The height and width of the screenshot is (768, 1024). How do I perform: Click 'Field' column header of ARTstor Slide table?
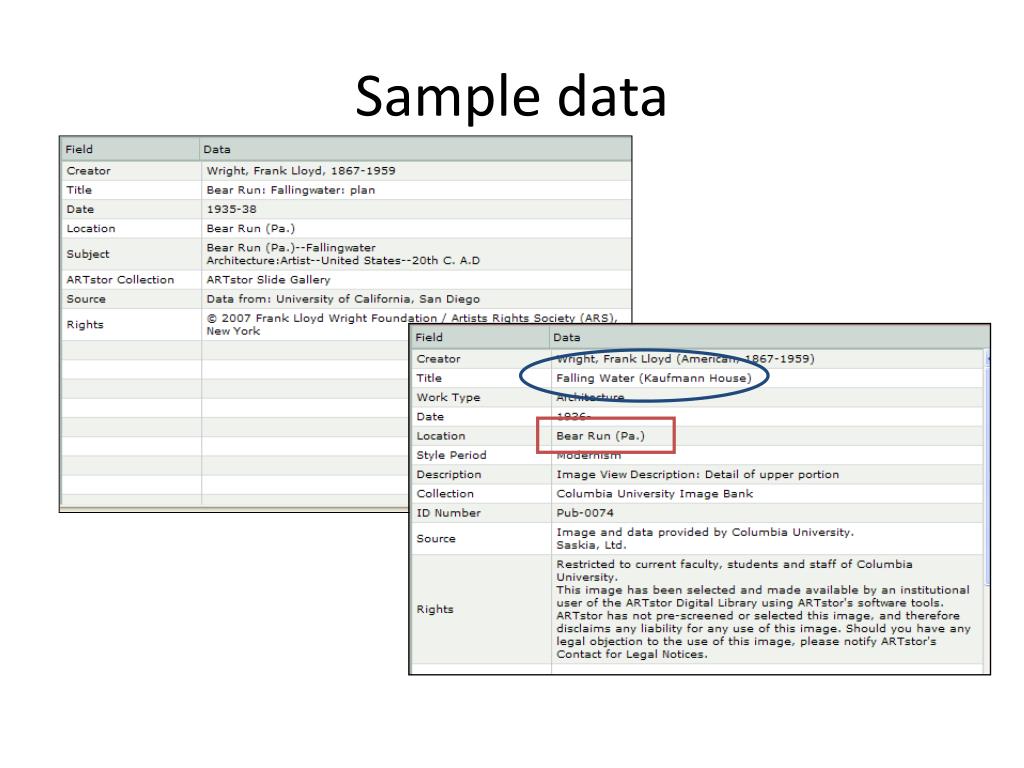79,150
